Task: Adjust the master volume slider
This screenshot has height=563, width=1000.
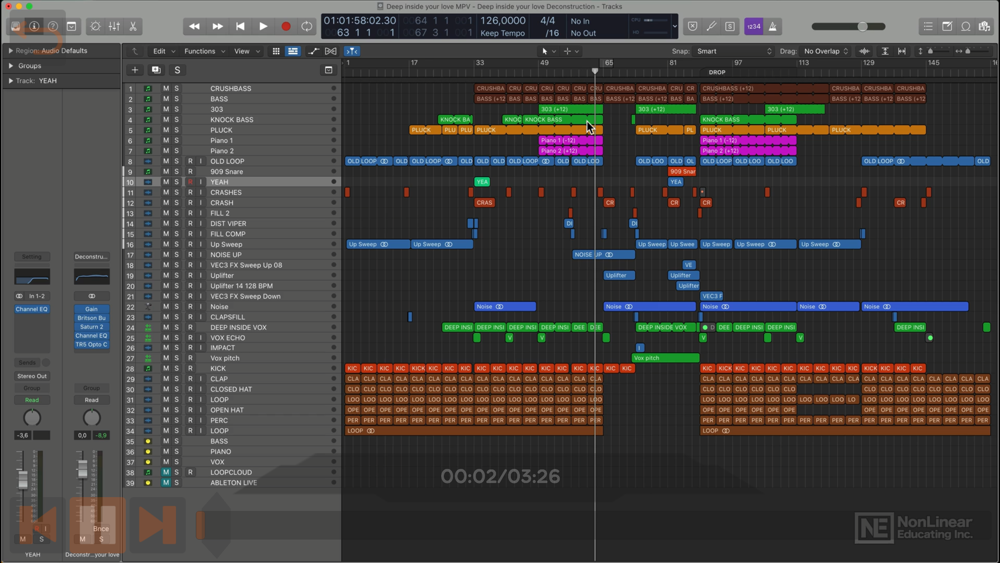Action: [x=848, y=26]
